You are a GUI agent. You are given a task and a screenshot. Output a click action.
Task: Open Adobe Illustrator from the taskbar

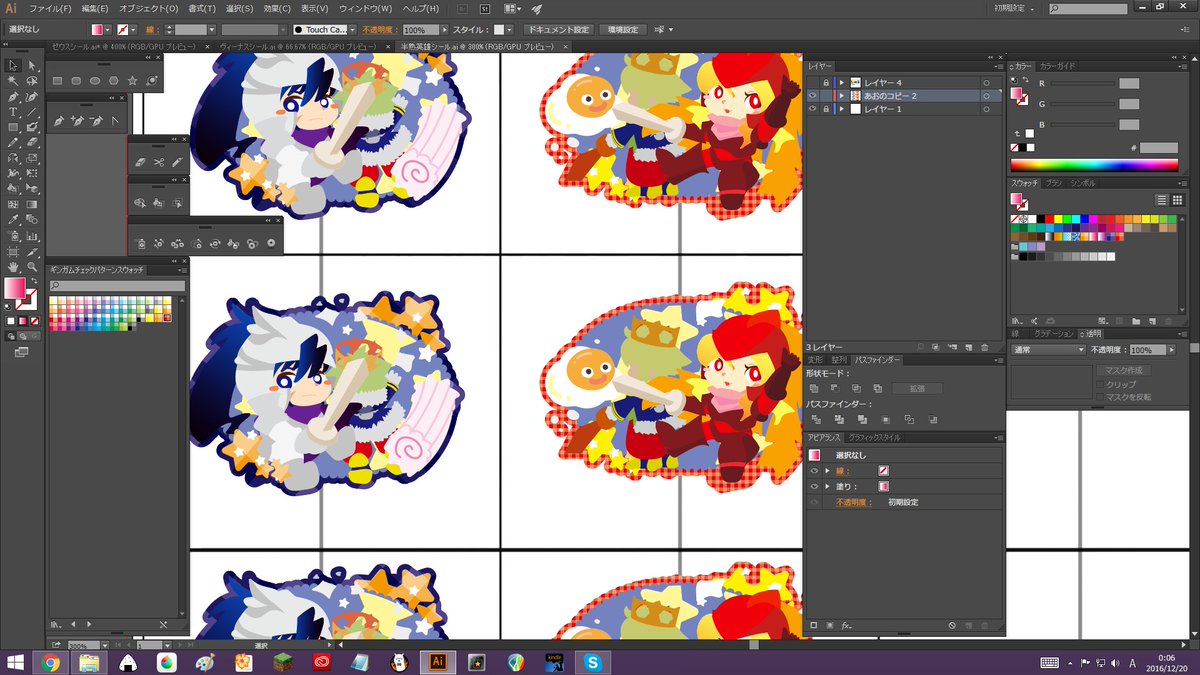pos(437,662)
